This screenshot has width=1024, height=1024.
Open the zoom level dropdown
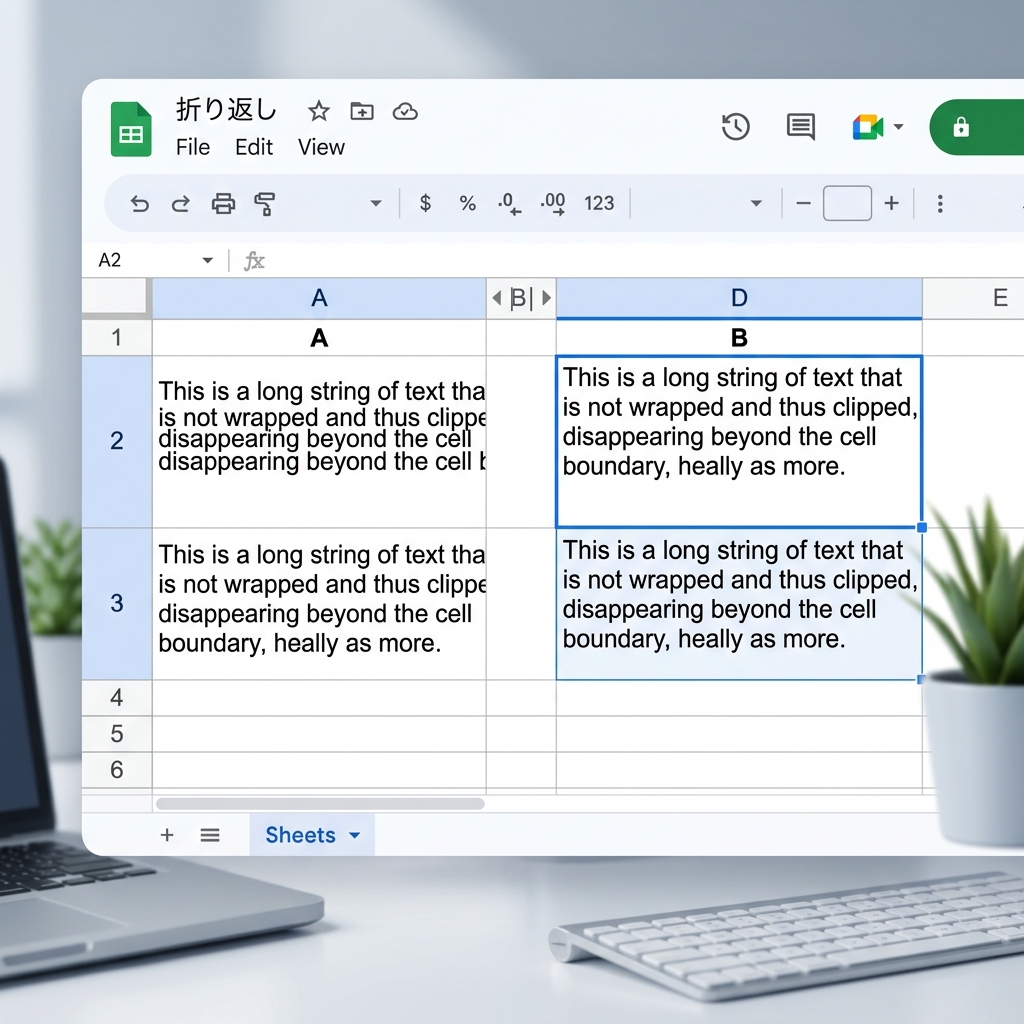[376, 203]
